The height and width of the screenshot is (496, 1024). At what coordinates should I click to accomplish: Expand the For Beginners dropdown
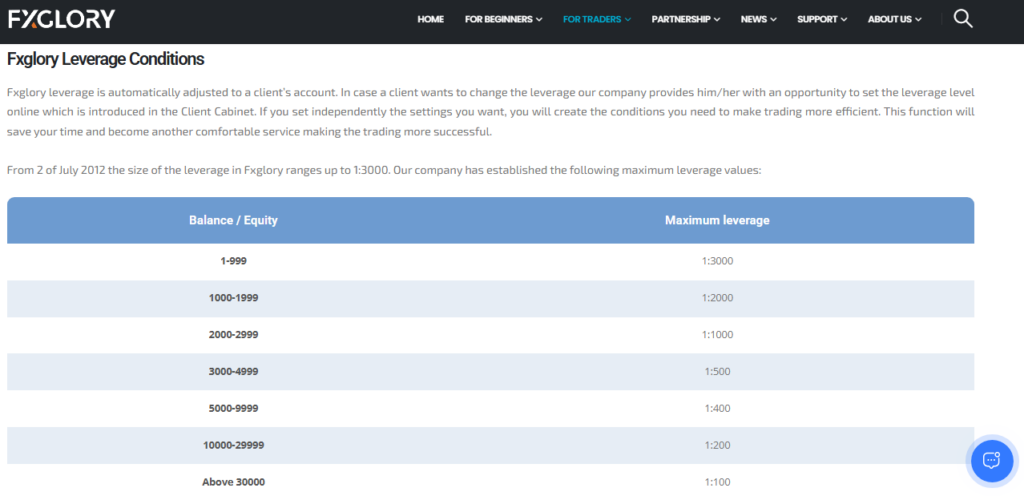pyautogui.click(x=503, y=19)
